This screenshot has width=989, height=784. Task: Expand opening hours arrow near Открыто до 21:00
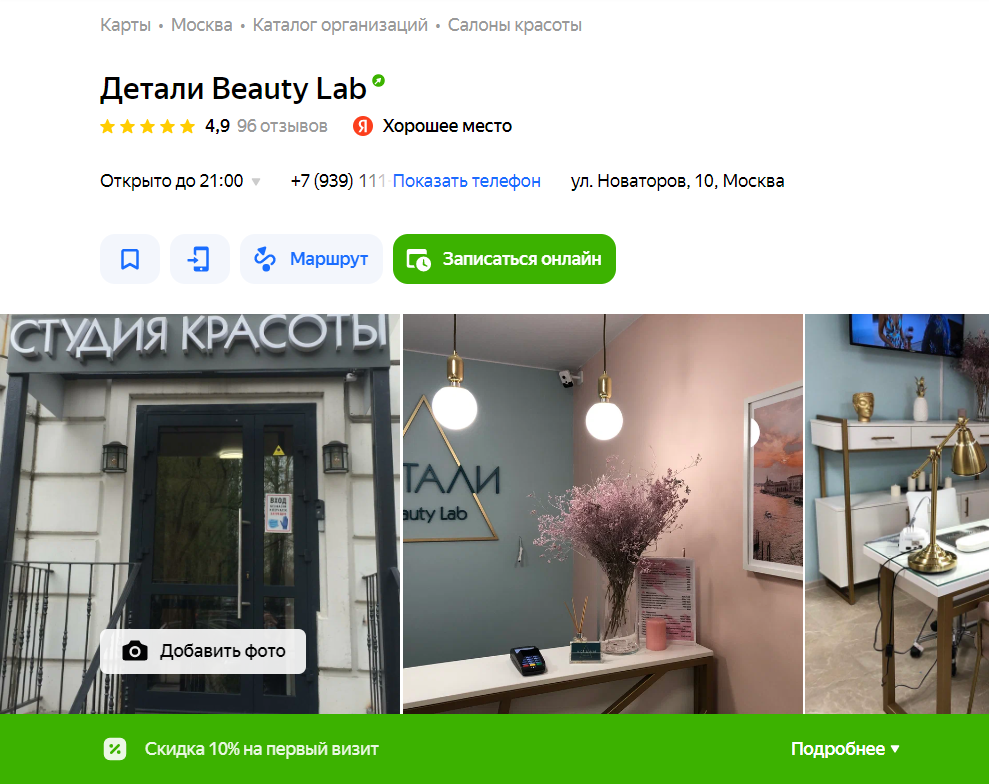(x=256, y=182)
